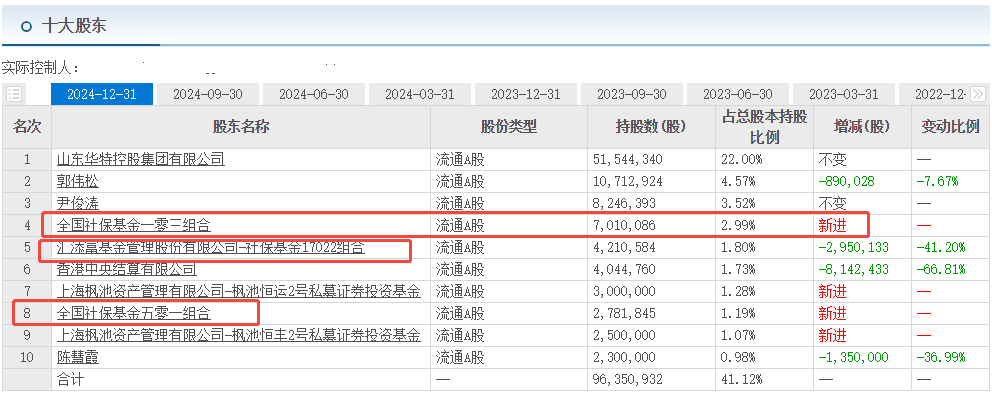This screenshot has height=400, width=992.
Task: Open shareholder 郭伟松 link
Action: click(78, 181)
